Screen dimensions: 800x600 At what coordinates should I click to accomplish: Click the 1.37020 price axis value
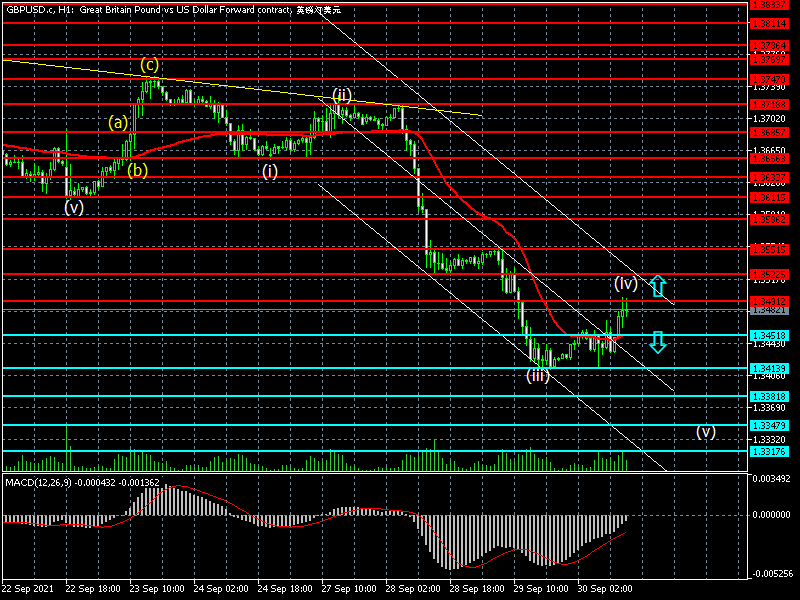770,119
